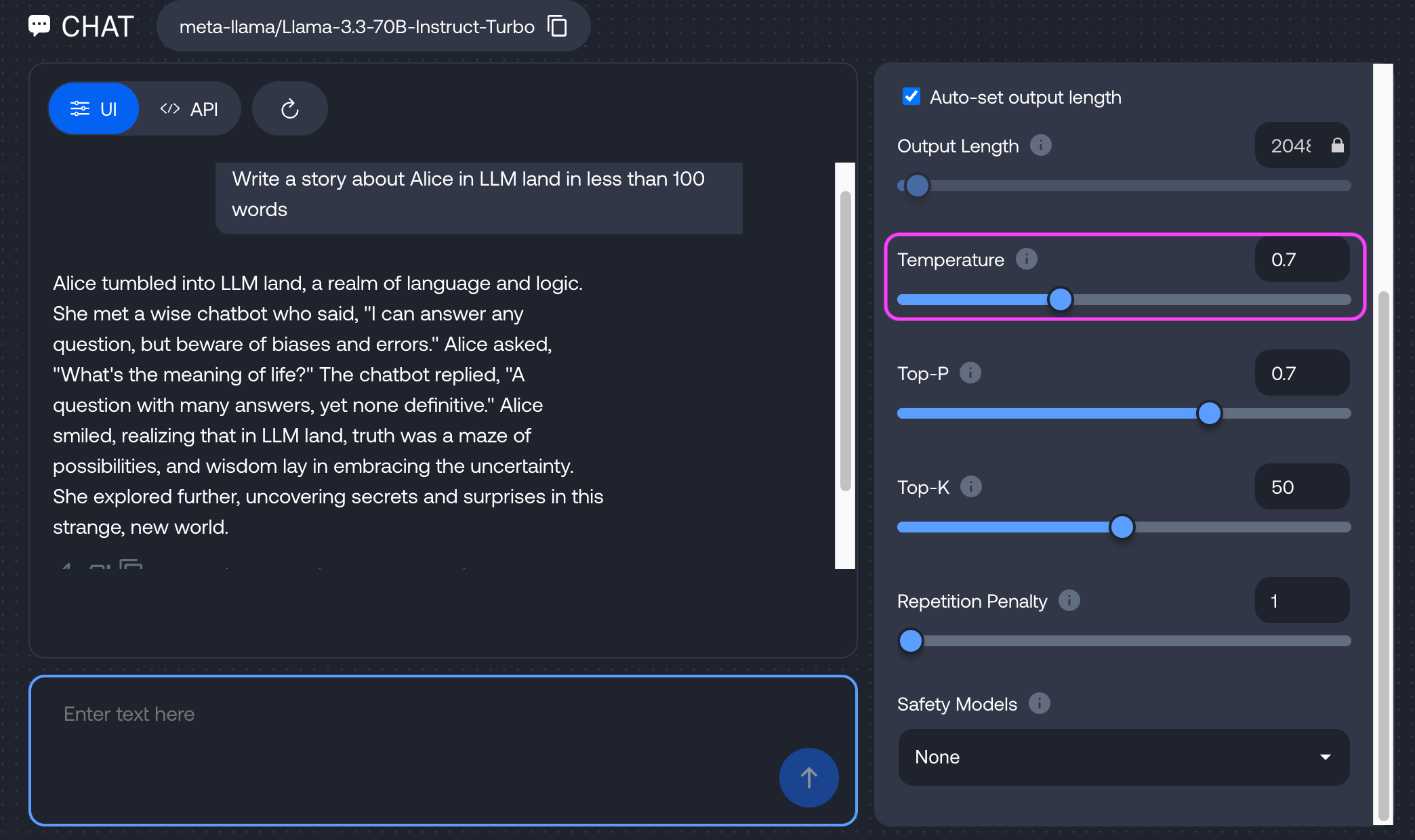Click the Temperature info icon
This screenshot has width=1415, height=840.
(1026, 259)
